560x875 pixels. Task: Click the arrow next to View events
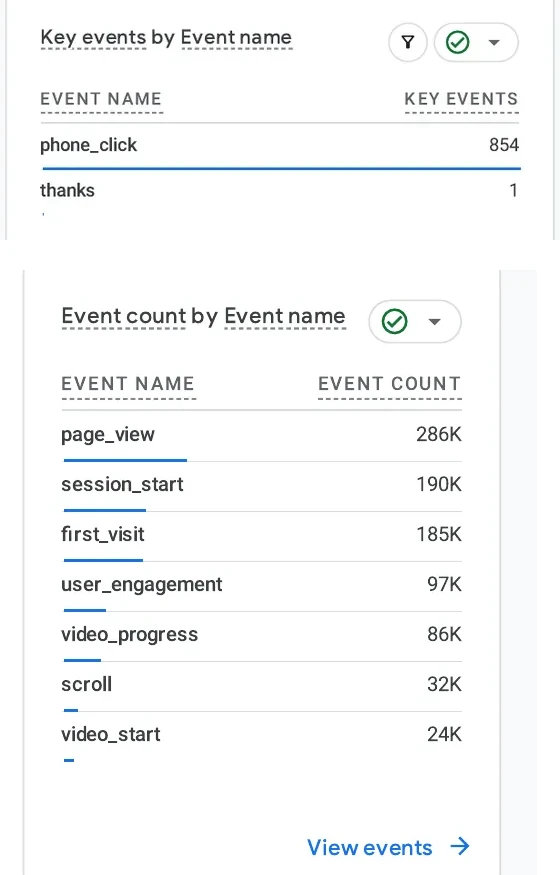pos(460,847)
